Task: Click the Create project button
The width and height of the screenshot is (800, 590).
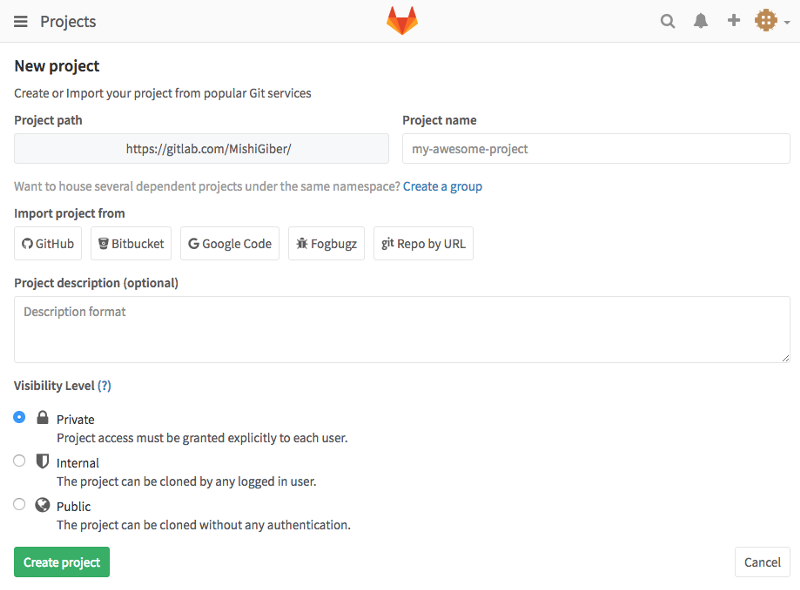Action: coord(61,562)
